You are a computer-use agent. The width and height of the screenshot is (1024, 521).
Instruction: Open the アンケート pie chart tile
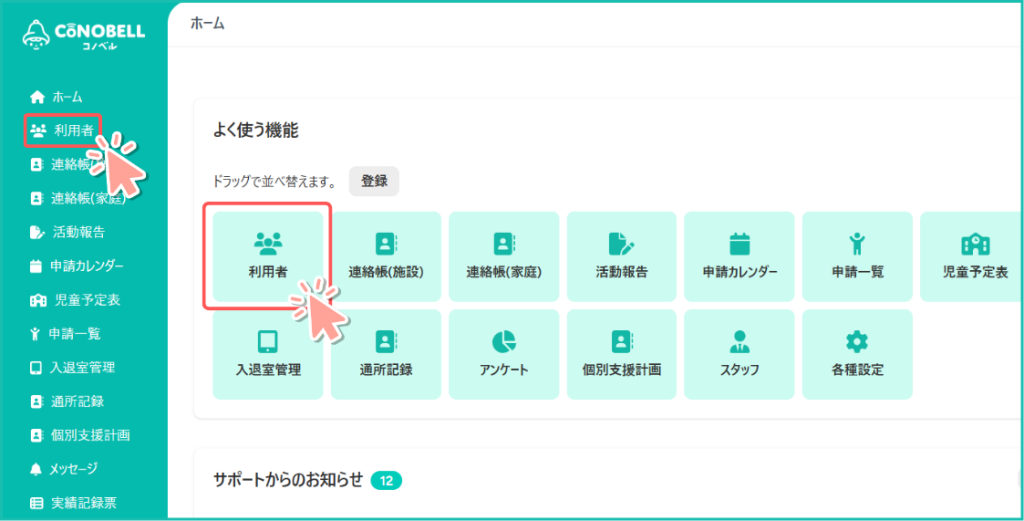(x=504, y=354)
